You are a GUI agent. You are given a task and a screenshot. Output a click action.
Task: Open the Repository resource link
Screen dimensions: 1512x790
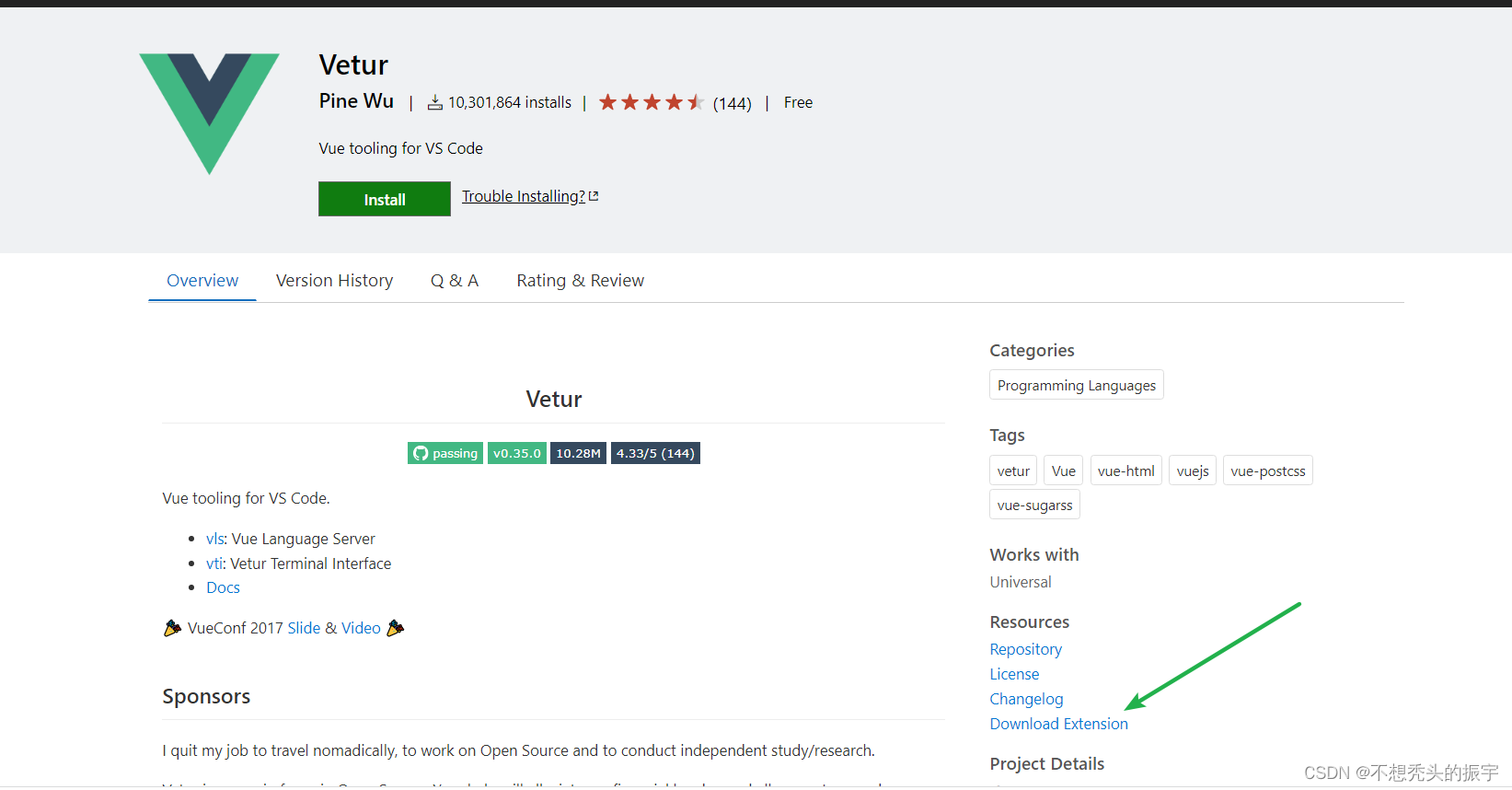click(1025, 649)
